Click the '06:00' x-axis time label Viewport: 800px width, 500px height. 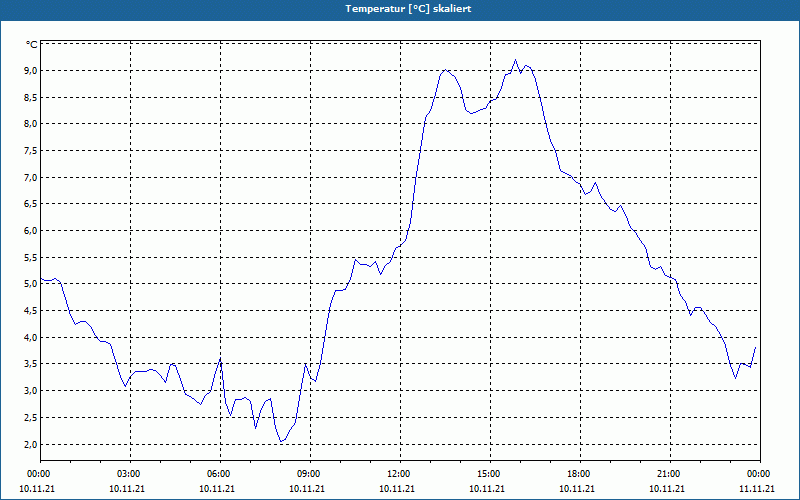(x=218, y=474)
